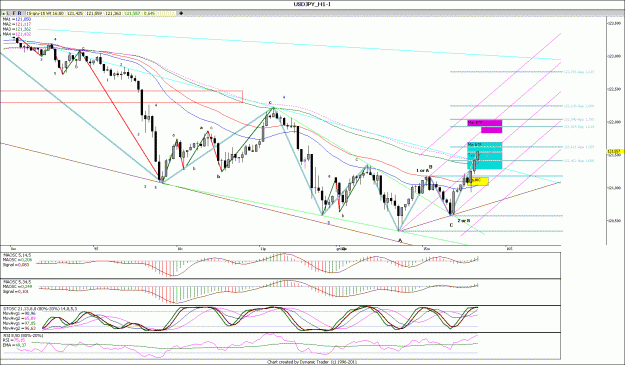Click the first MovAvg1 readout in stochastic pane
The width and height of the screenshot is (625, 365).
(18, 314)
